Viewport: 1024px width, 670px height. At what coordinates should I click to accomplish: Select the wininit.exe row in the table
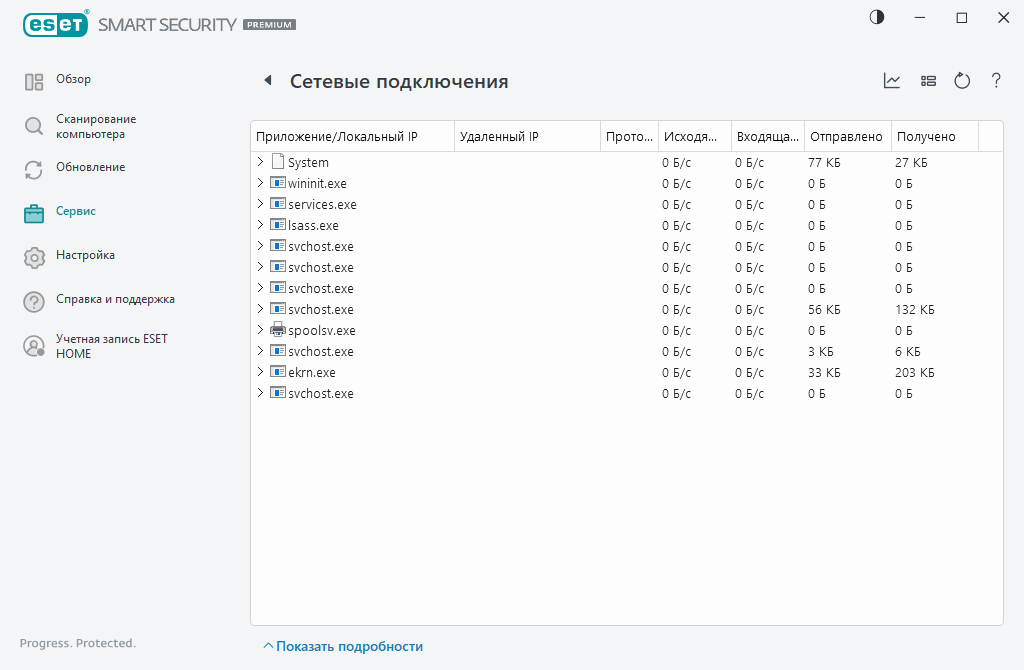(320, 183)
